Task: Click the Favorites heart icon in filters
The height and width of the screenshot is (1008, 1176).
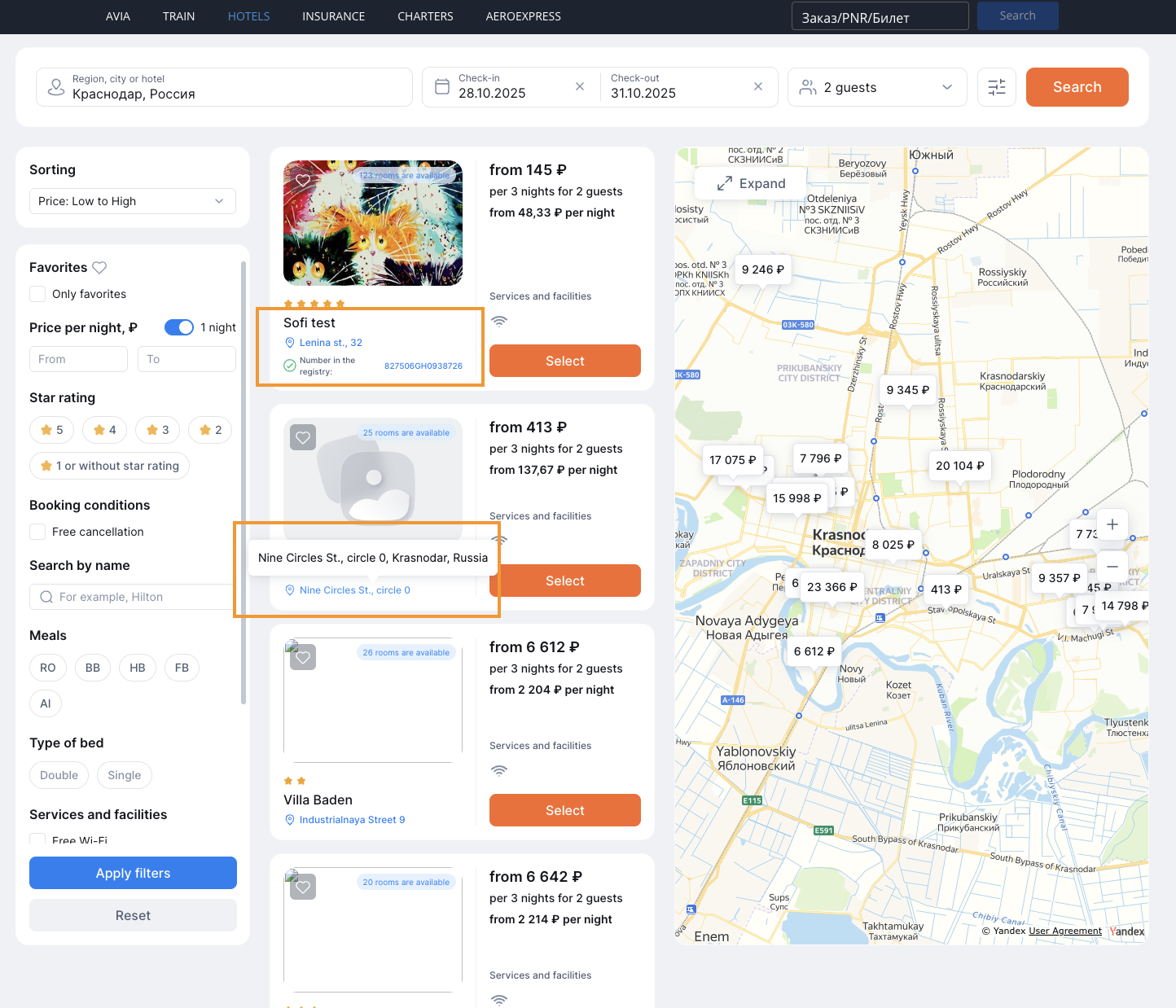Action: tap(99, 267)
